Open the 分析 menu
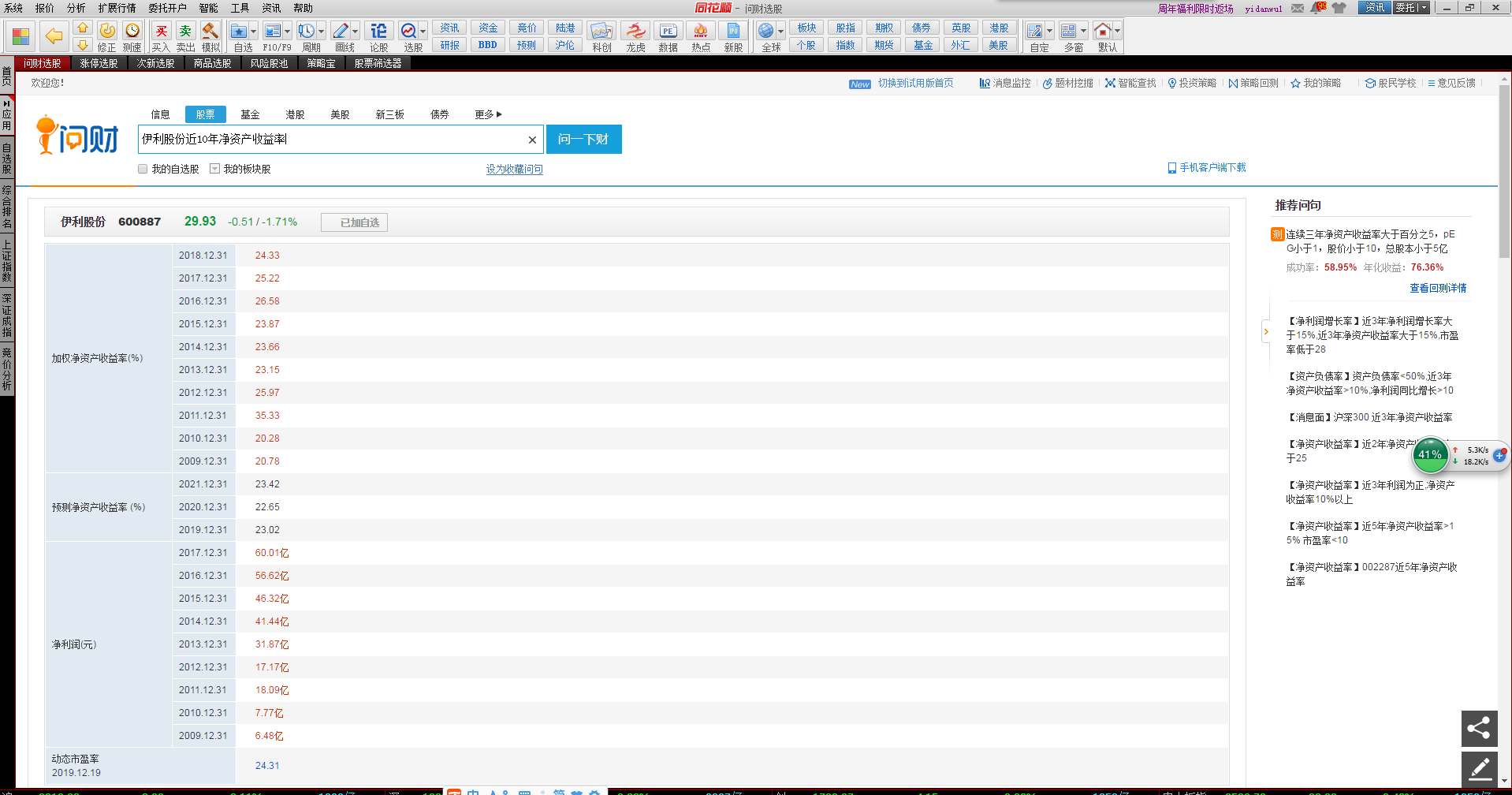 (x=76, y=8)
